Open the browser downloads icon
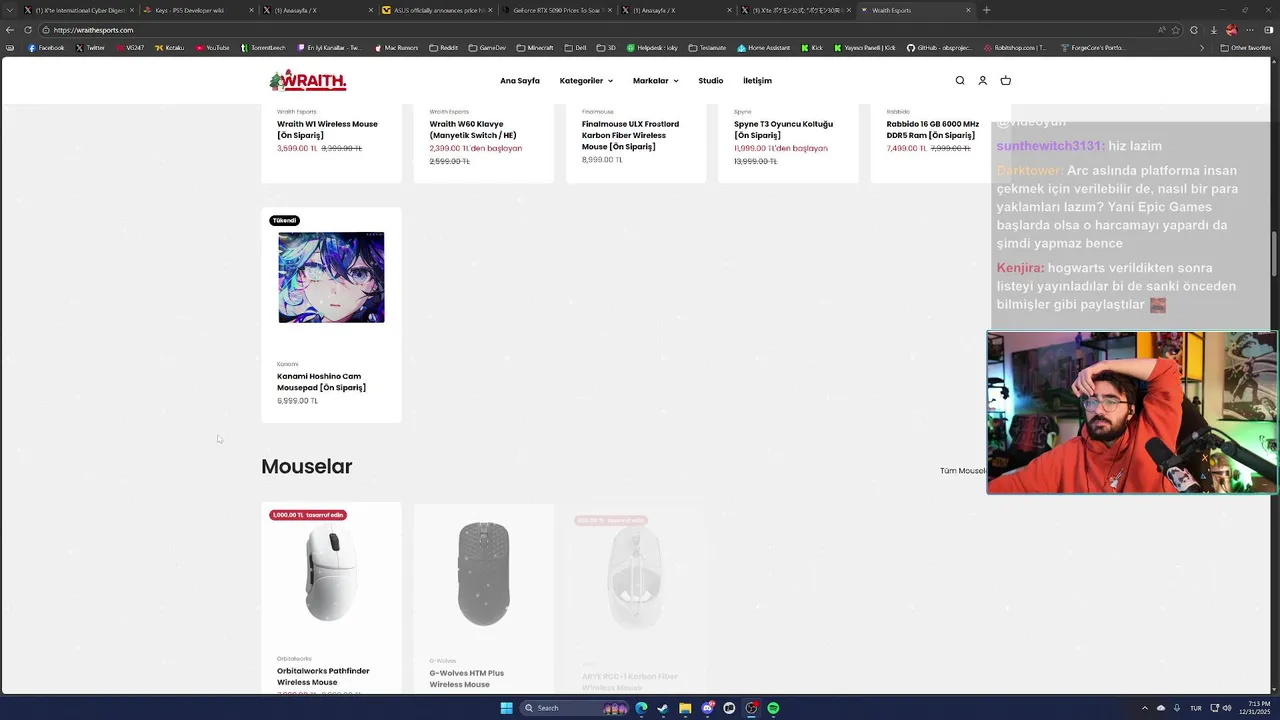Screen dimensions: 1280x720 pos(1212,30)
